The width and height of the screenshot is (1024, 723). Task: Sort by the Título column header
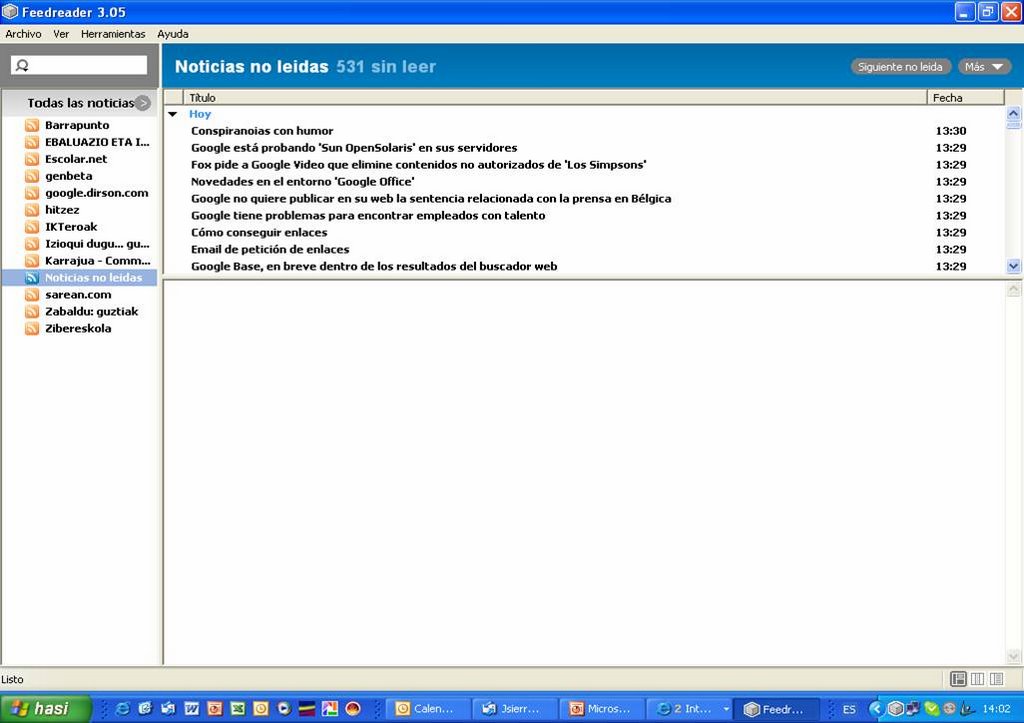tap(555, 97)
